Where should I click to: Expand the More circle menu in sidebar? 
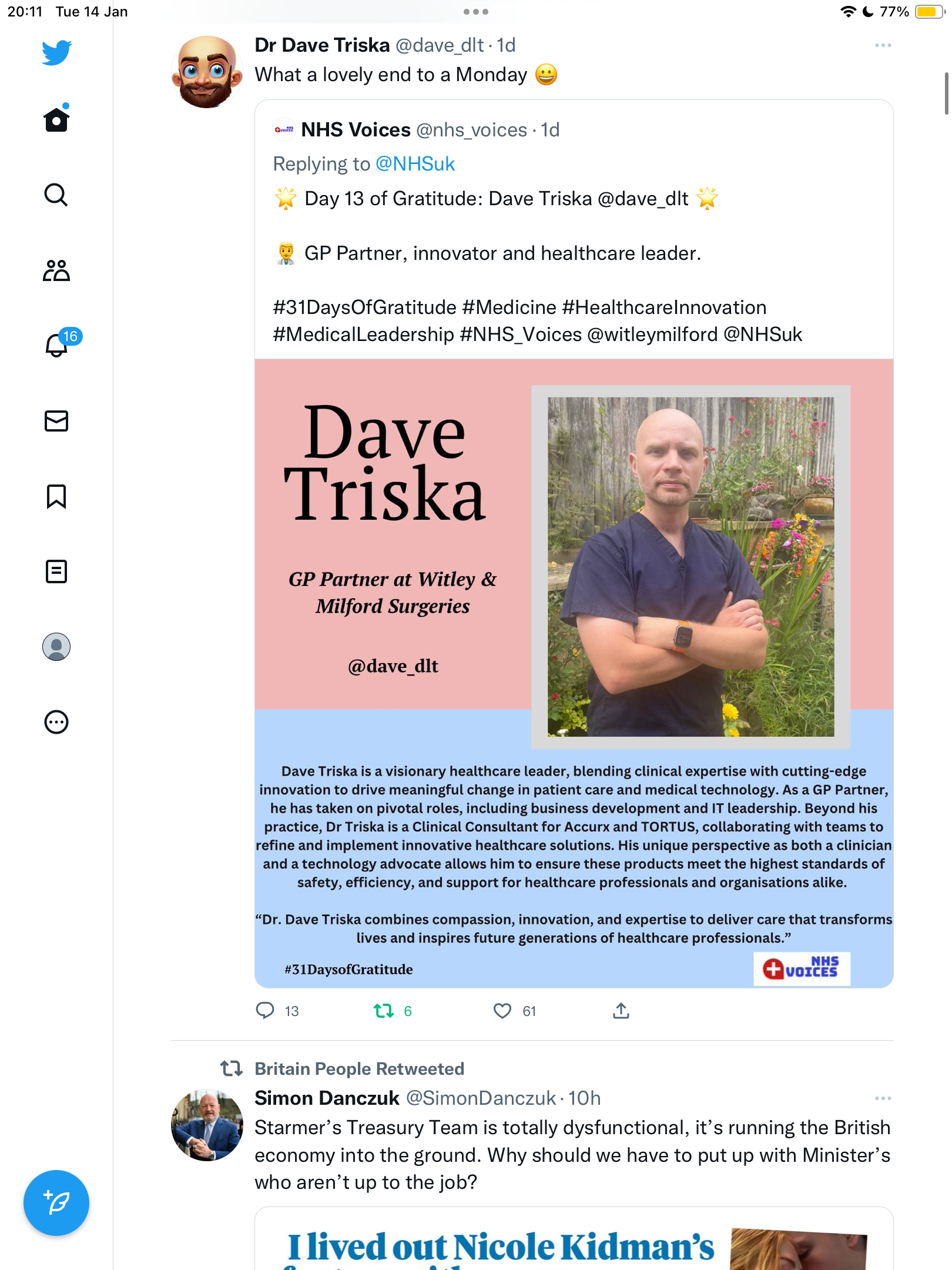[56, 722]
